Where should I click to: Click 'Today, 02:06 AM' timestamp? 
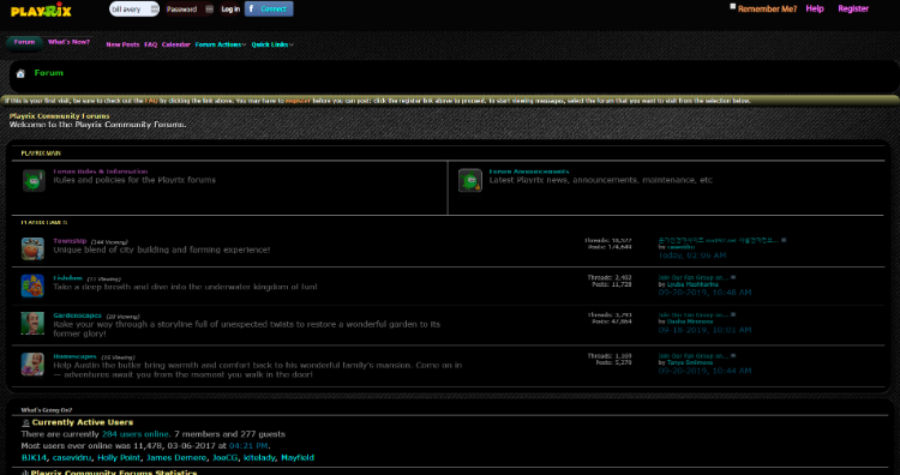(x=692, y=255)
